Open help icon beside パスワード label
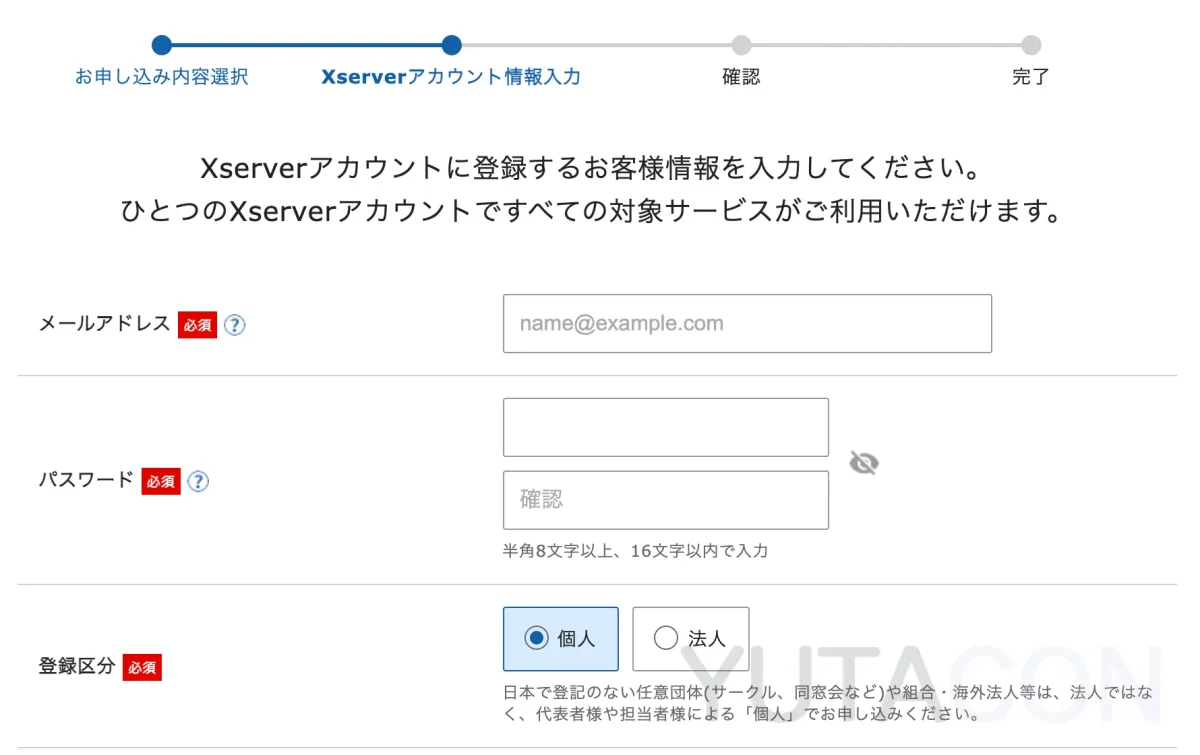Viewport: 1200px width, 755px height. 198,482
